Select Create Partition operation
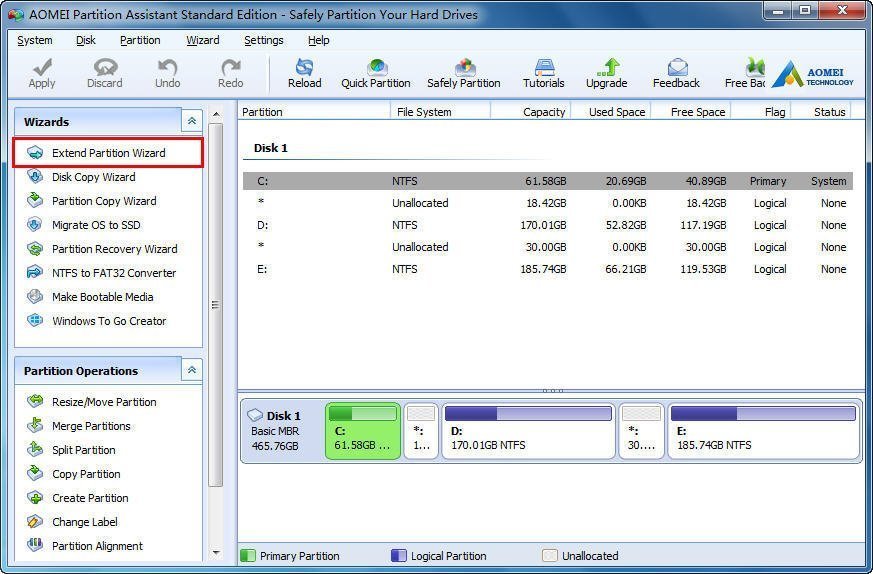Image resolution: width=873 pixels, height=574 pixels. pos(90,498)
